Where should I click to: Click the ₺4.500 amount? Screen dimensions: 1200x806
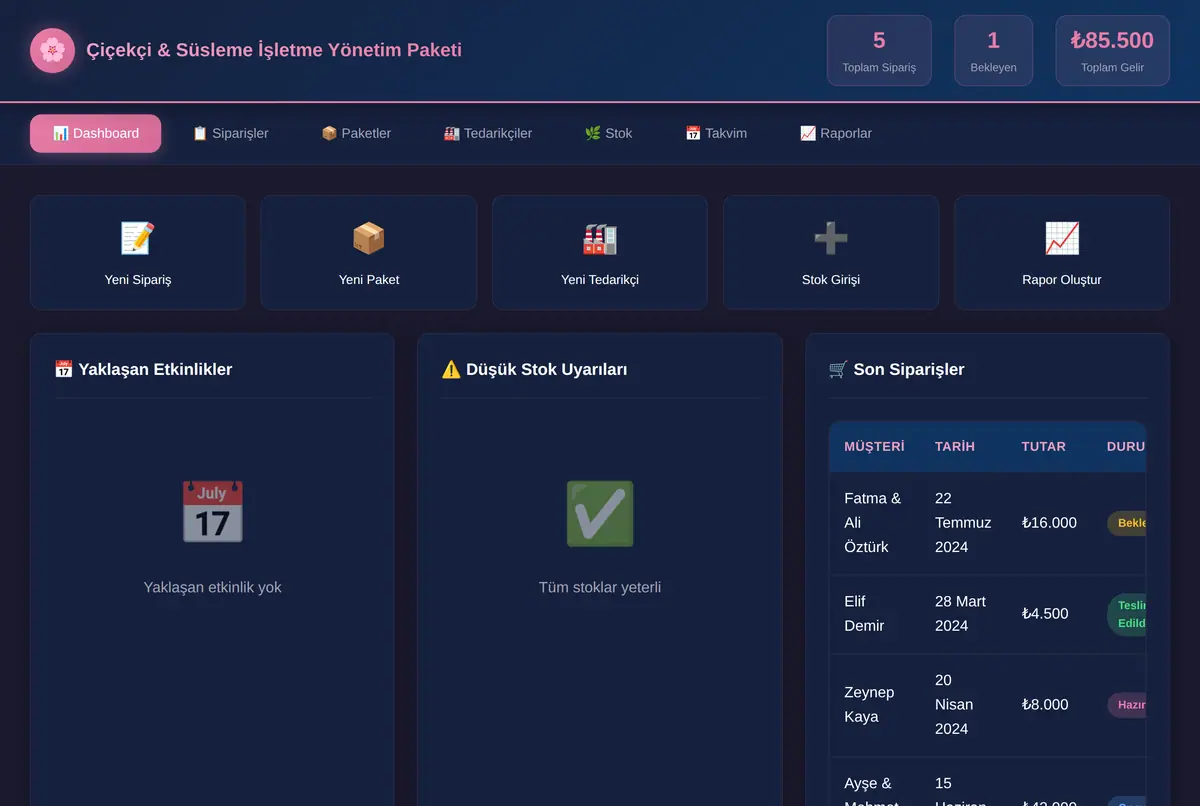1045,613
